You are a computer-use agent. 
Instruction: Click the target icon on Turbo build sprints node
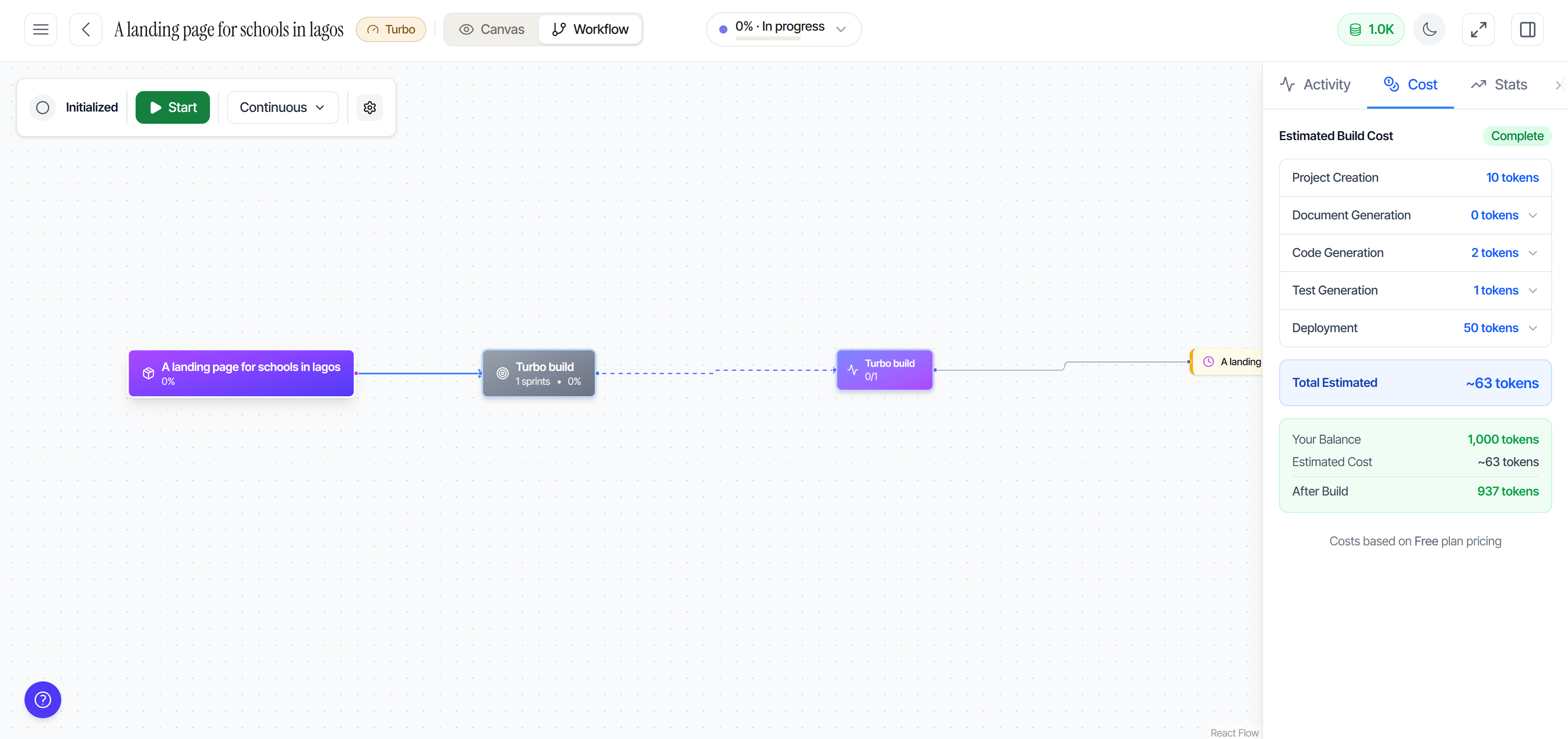502,373
